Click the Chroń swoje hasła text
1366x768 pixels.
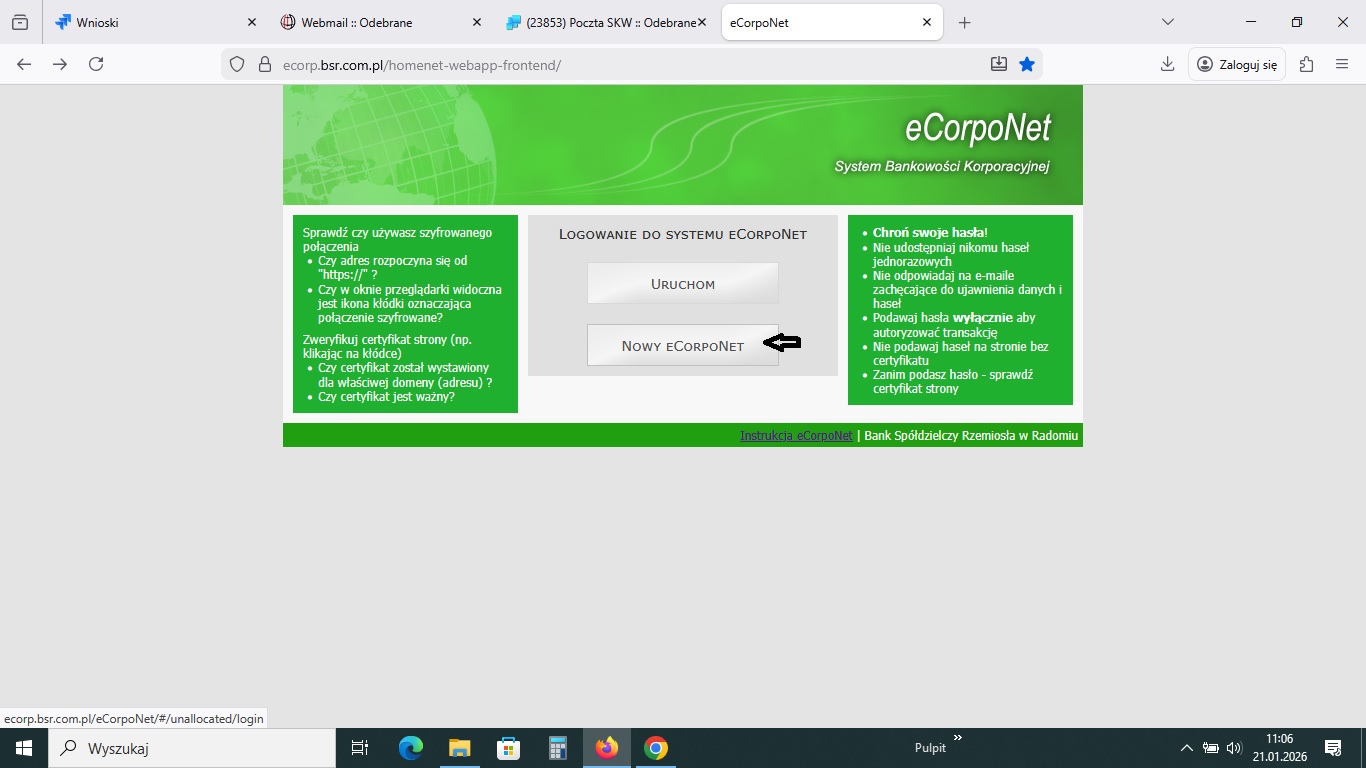pos(930,233)
